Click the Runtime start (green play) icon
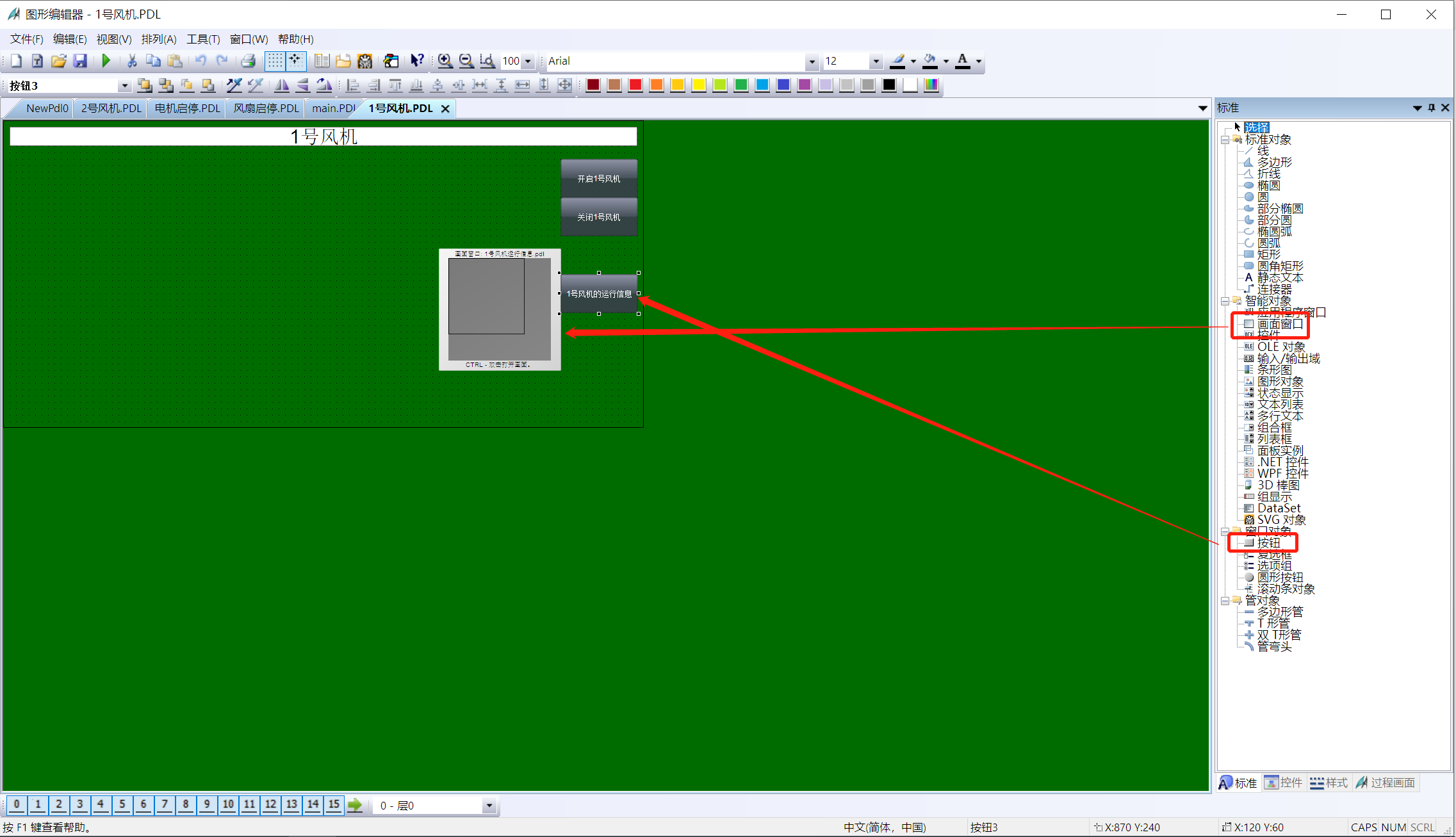 (106, 61)
